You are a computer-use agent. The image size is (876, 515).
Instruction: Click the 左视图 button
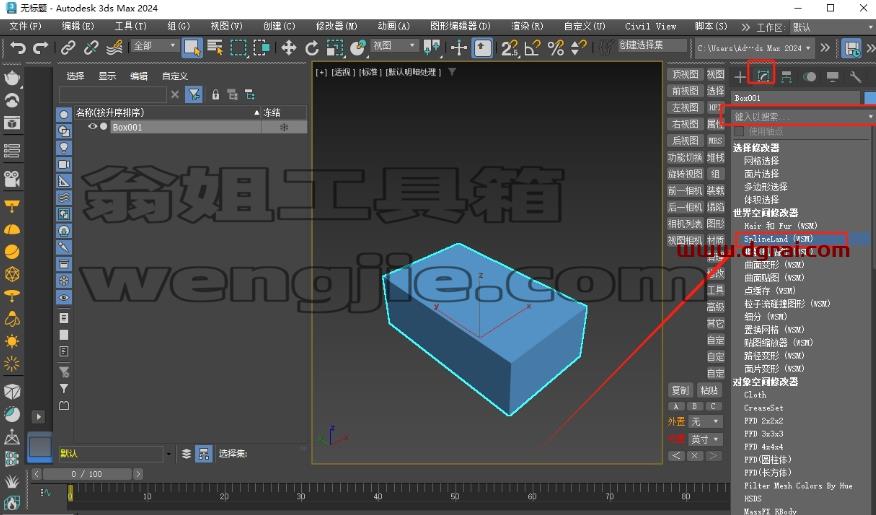coord(685,107)
